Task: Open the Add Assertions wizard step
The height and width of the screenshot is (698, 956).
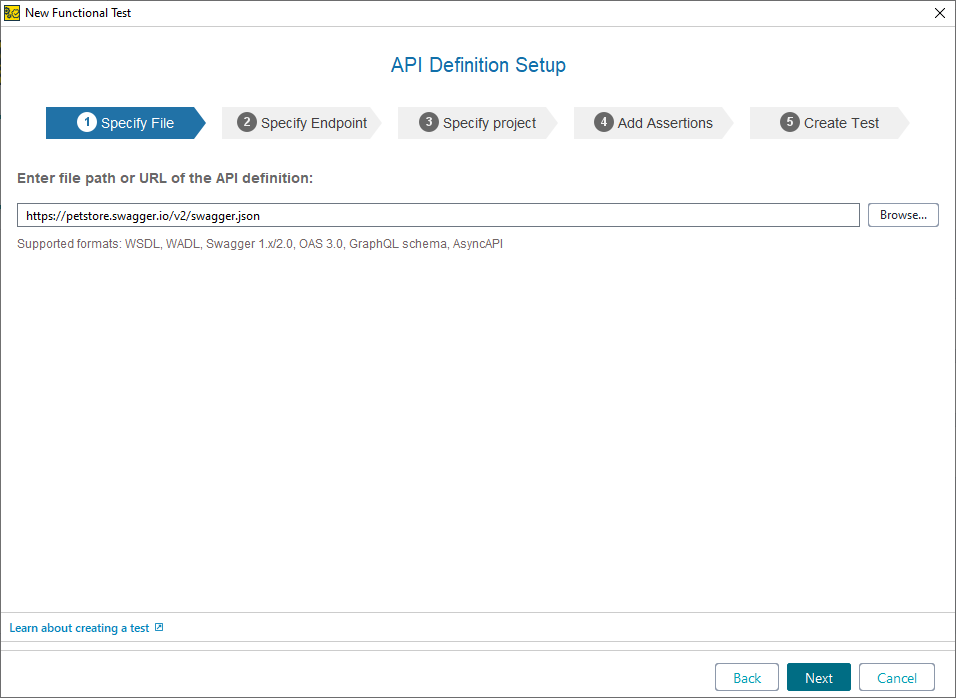Action: point(655,122)
